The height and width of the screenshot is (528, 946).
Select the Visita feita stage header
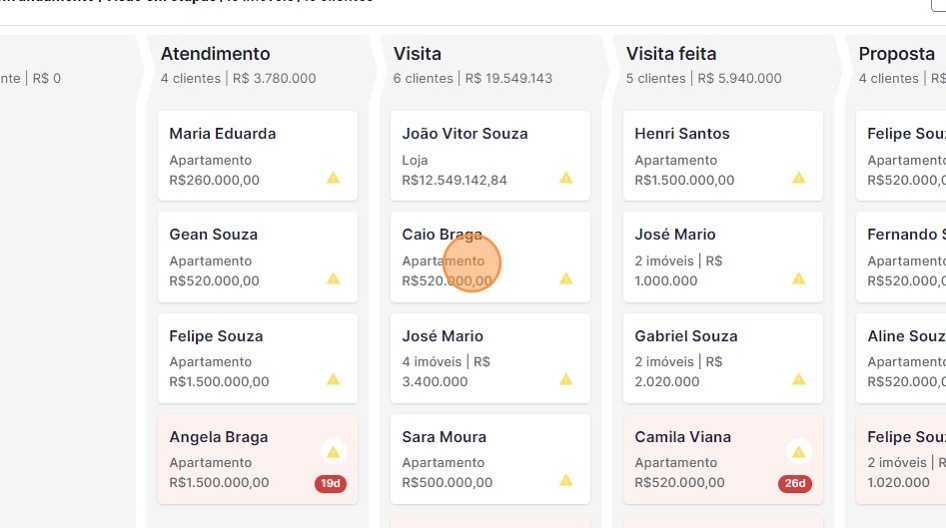(x=671, y=54)
